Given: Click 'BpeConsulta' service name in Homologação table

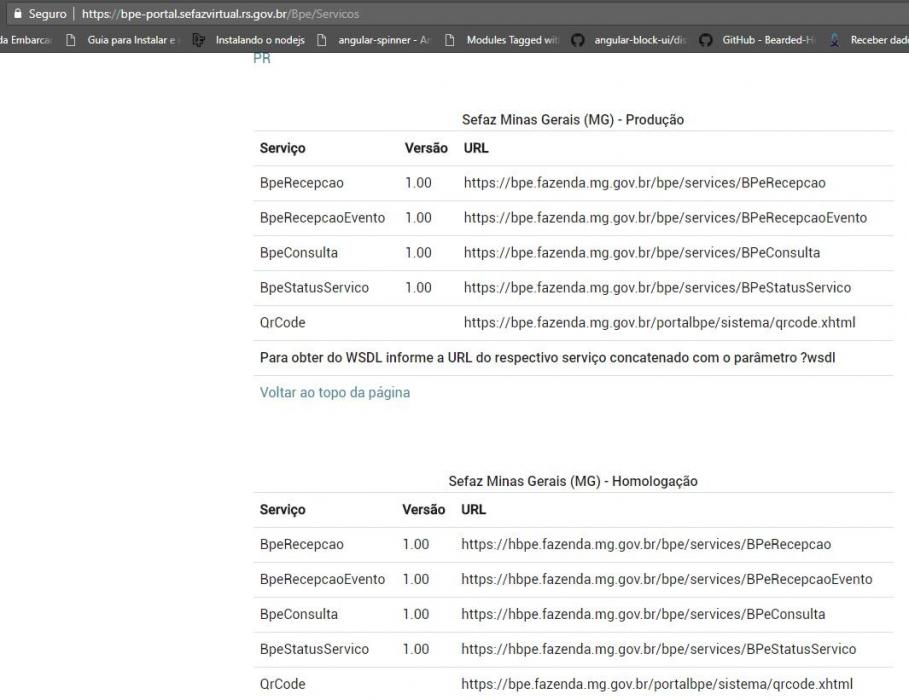Looking at the screenshot, I should tap(299, 614).
